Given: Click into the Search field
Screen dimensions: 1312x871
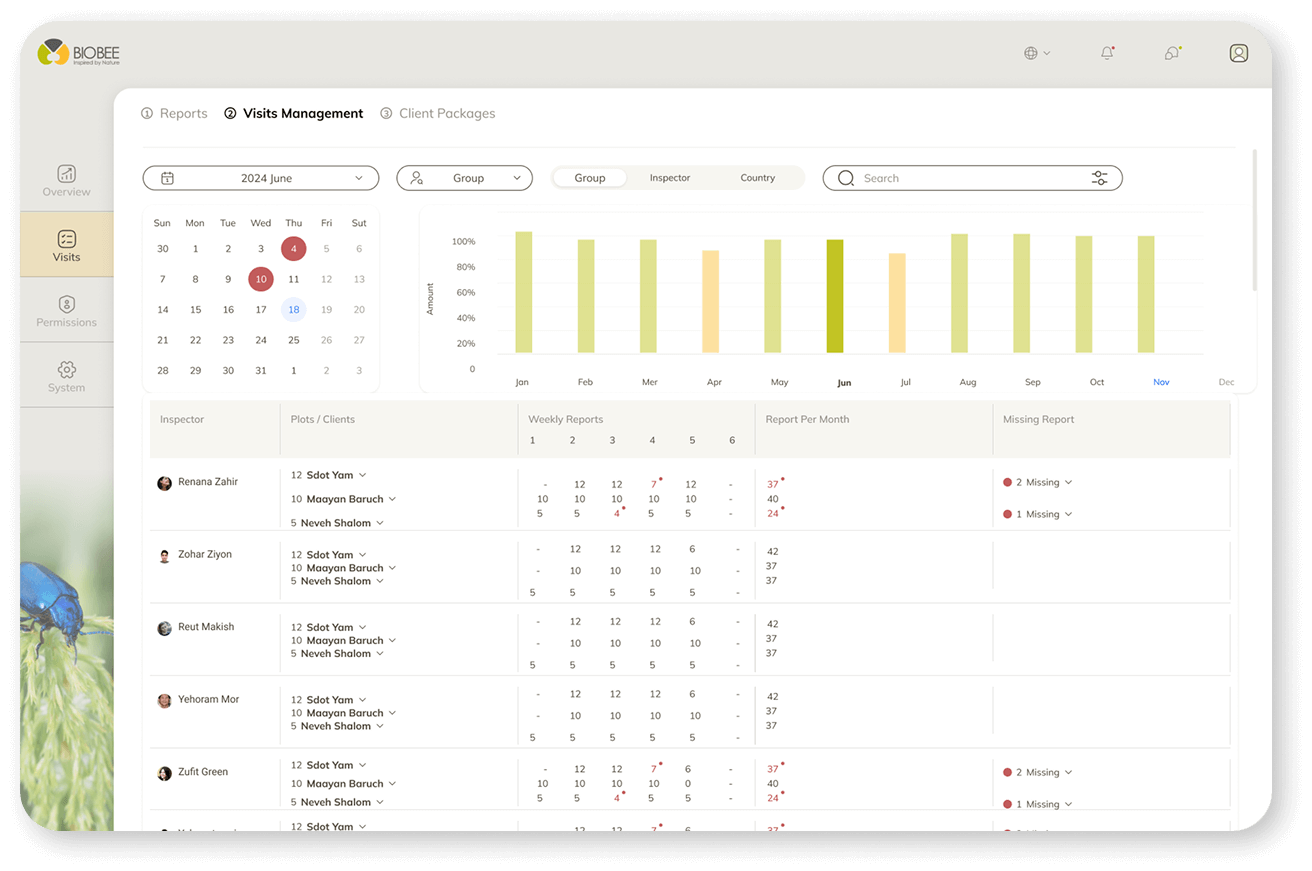Looking at the screenshot, I should 960,178.
